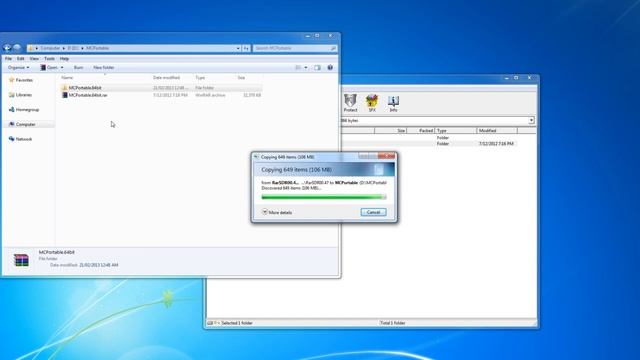640x360 pixels.
Task: Click the change view icon in Explorer
Action: click(x=298, y=67)
